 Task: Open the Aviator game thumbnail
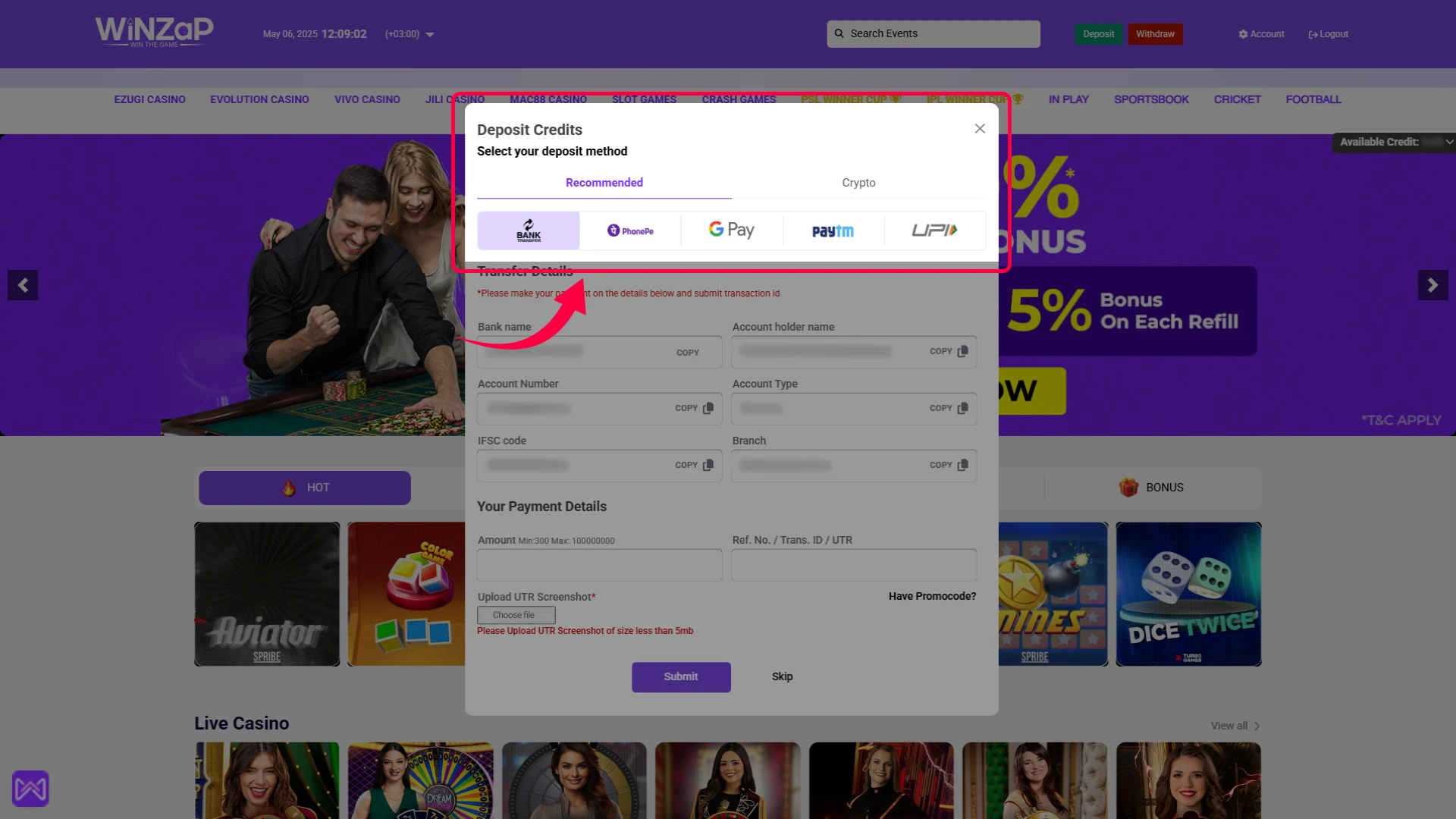(266, 594)
